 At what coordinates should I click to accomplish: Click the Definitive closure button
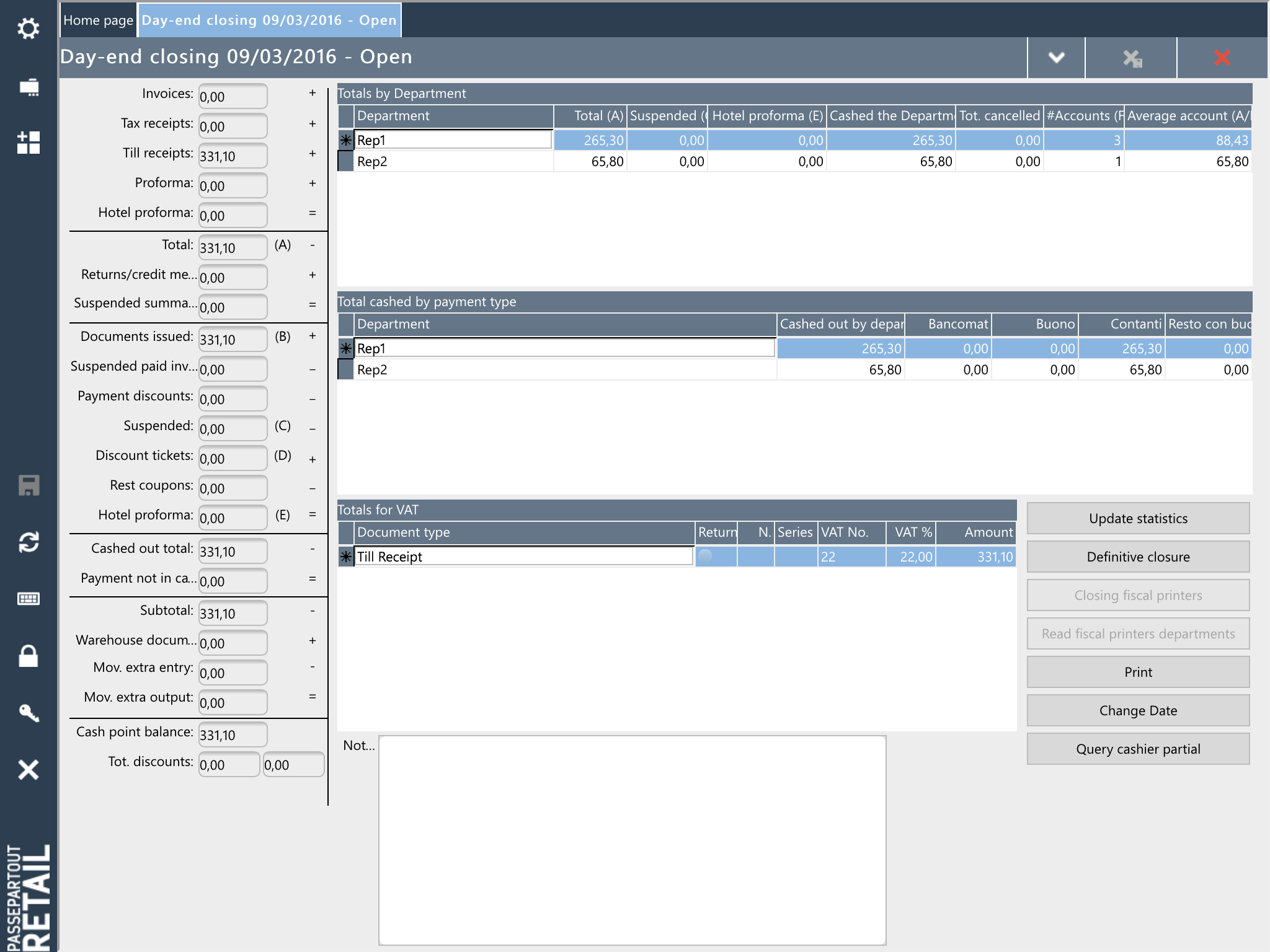point(1138,557)
